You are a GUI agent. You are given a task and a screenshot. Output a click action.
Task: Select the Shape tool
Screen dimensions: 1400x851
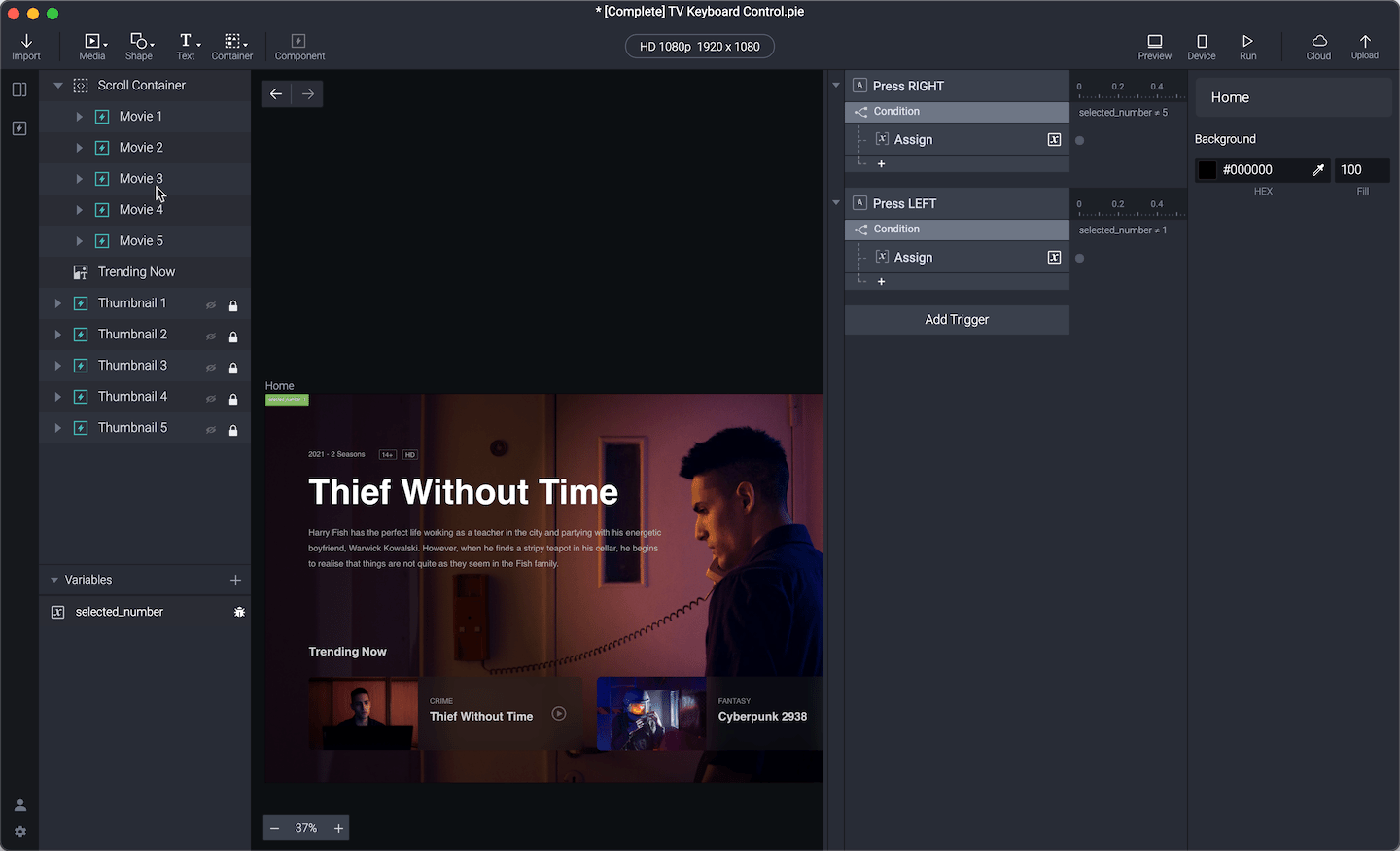pyautogui.click(x=139, y=46)
